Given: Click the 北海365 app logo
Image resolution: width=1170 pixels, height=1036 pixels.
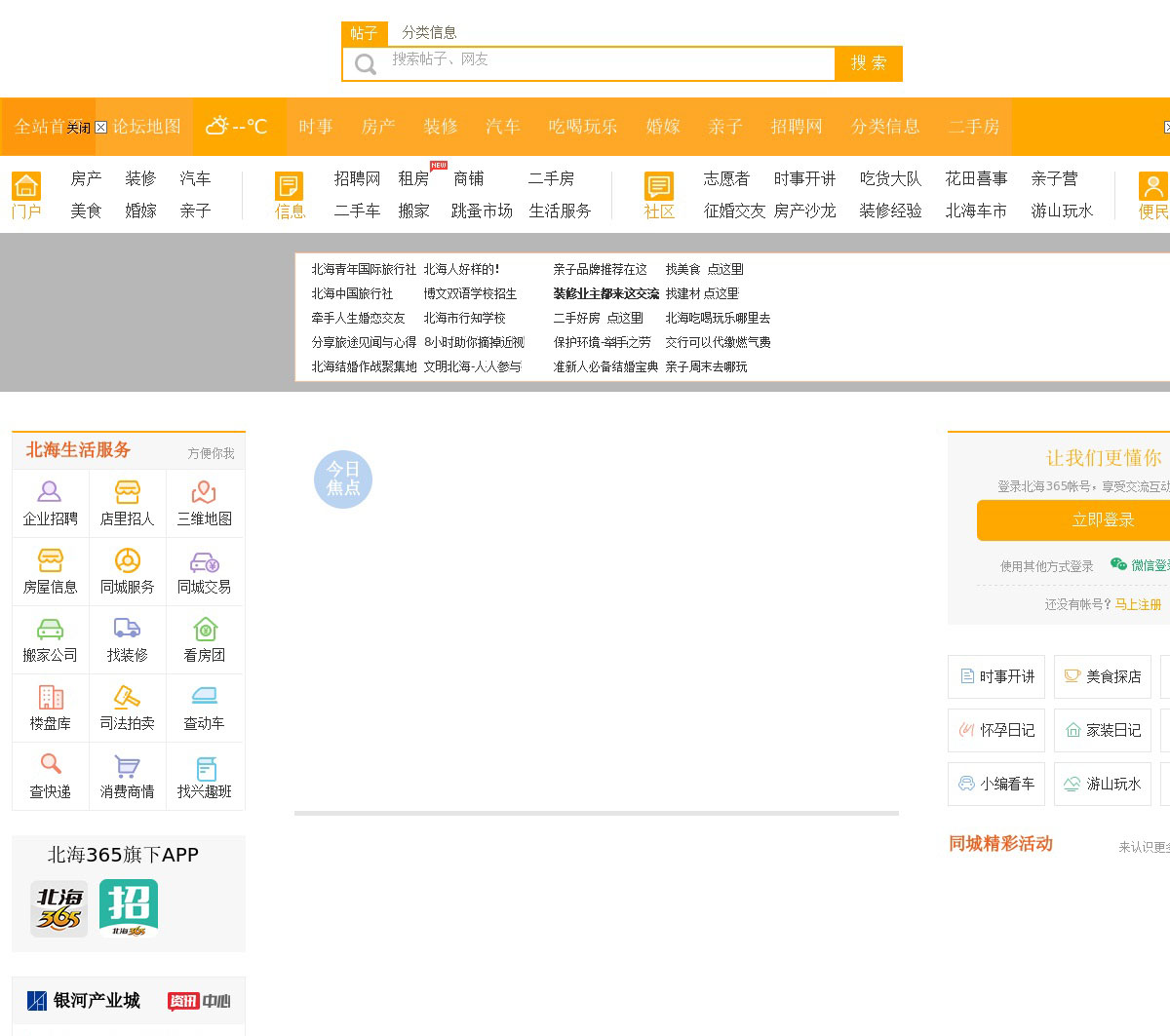Looking at the screenshot, I should 59,908.
